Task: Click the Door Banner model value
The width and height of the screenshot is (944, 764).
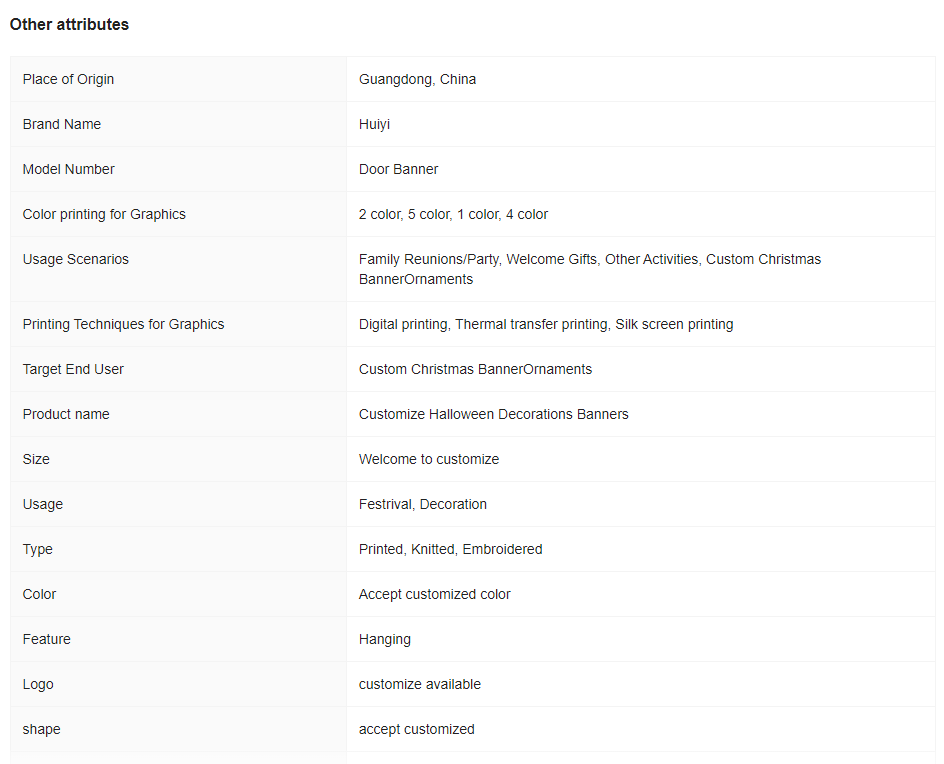Action: pyautogui.click(x=399, y=169)
